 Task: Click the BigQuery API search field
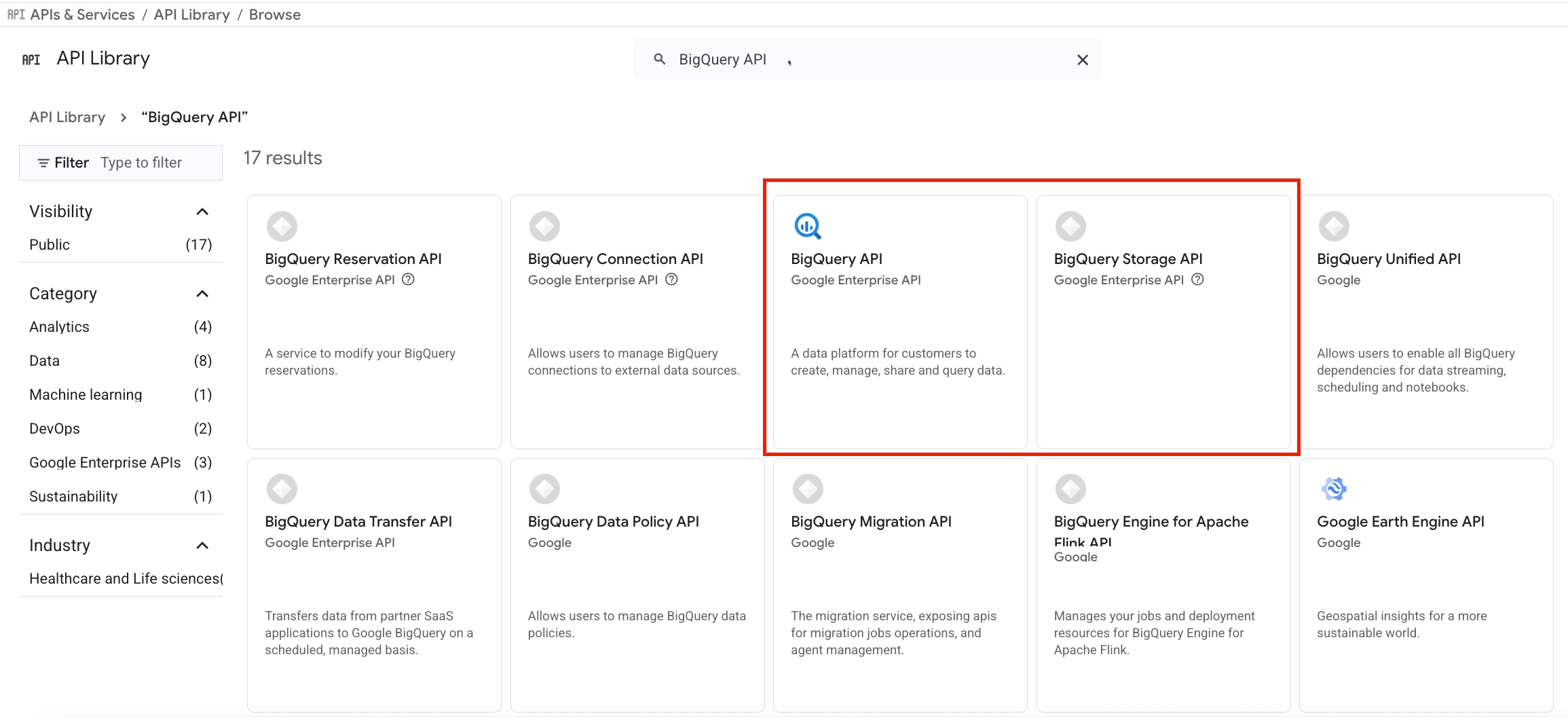(x=867, y=60)
